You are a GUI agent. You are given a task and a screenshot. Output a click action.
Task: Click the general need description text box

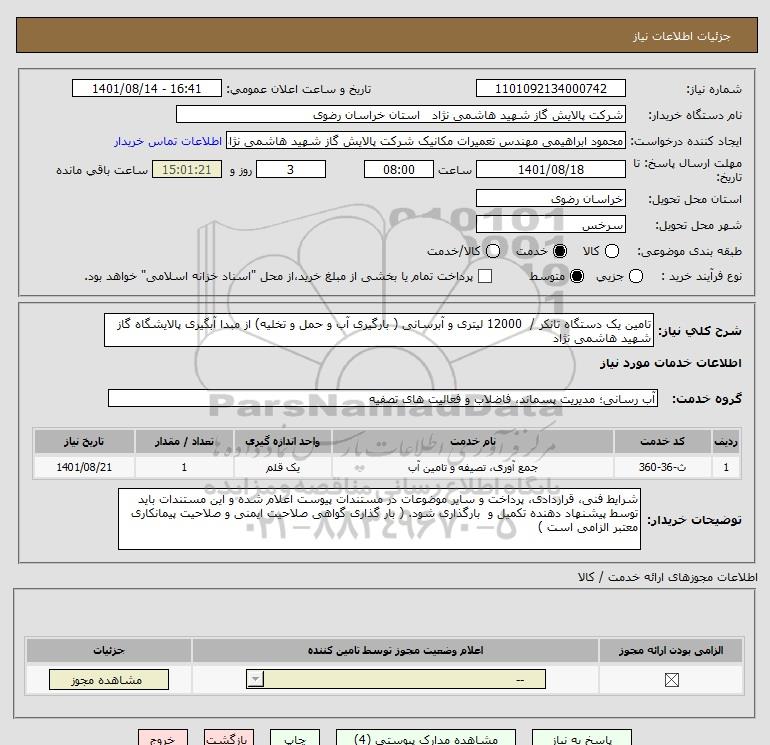pyautogui.click(x=379, y=331)
